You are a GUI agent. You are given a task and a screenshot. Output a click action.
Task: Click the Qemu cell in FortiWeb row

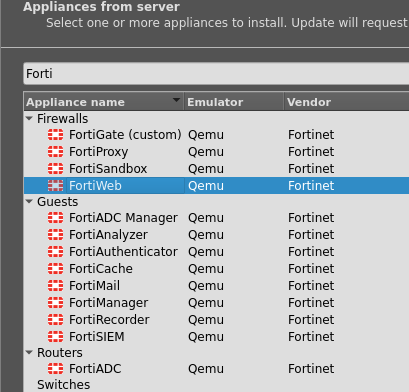(206, 186)
